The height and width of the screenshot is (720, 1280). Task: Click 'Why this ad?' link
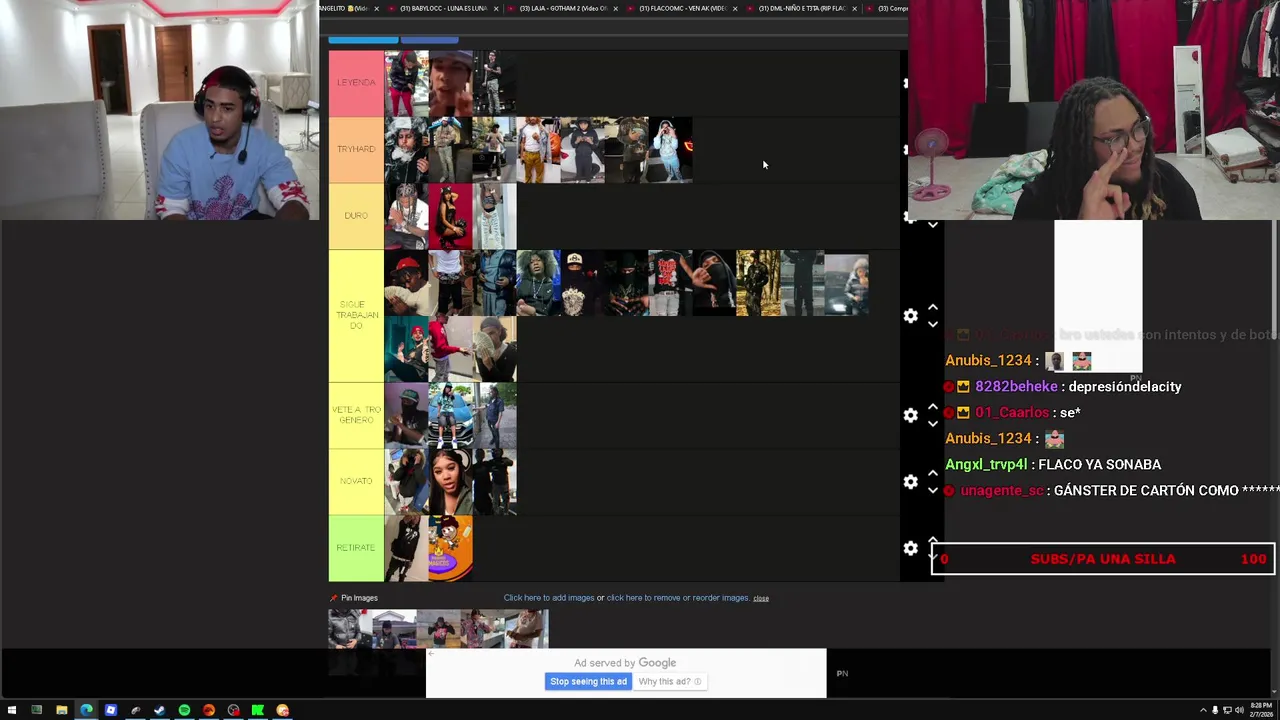coord(669,682)
